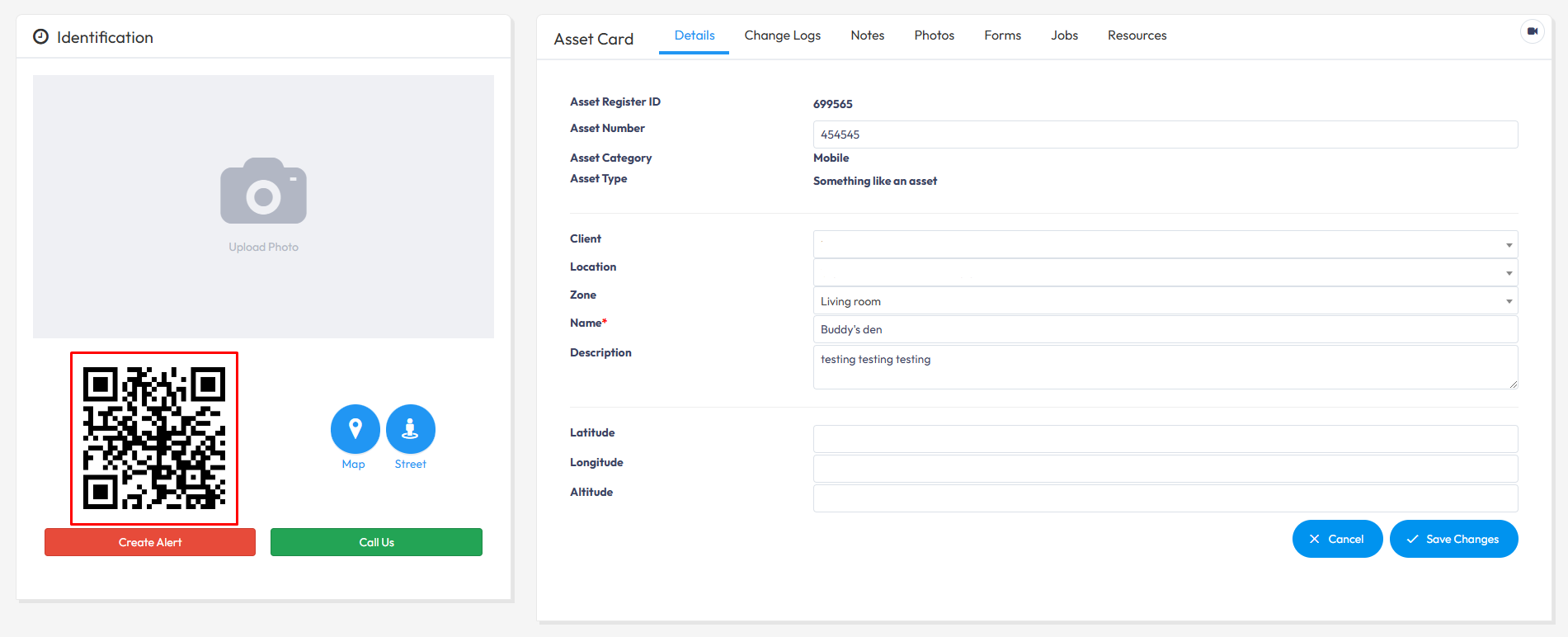Open the Zone dropdown showing Living room
The image size is (1568, 637).
[x=1165, y=300]
